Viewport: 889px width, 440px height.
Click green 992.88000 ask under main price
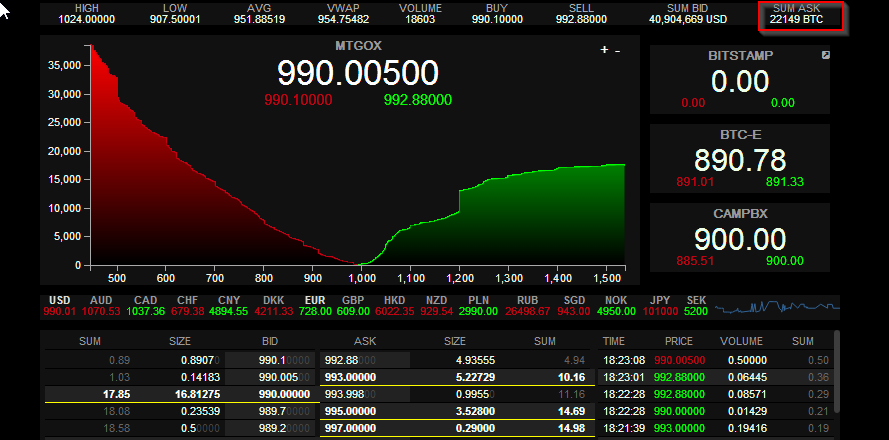coord(418,100)
